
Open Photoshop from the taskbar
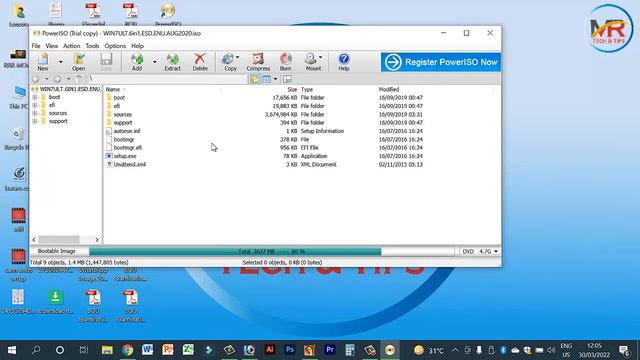pyautogui.click(x=289, y=350)
